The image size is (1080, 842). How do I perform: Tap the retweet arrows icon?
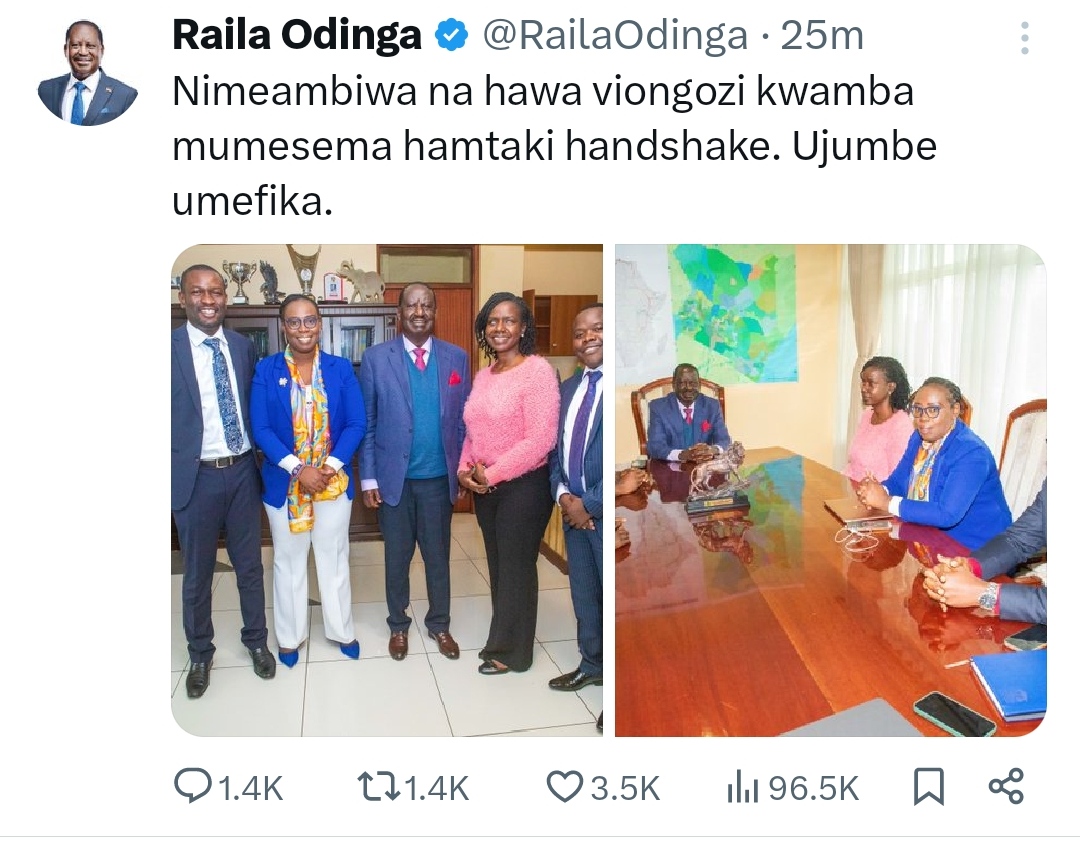(380, 787)
